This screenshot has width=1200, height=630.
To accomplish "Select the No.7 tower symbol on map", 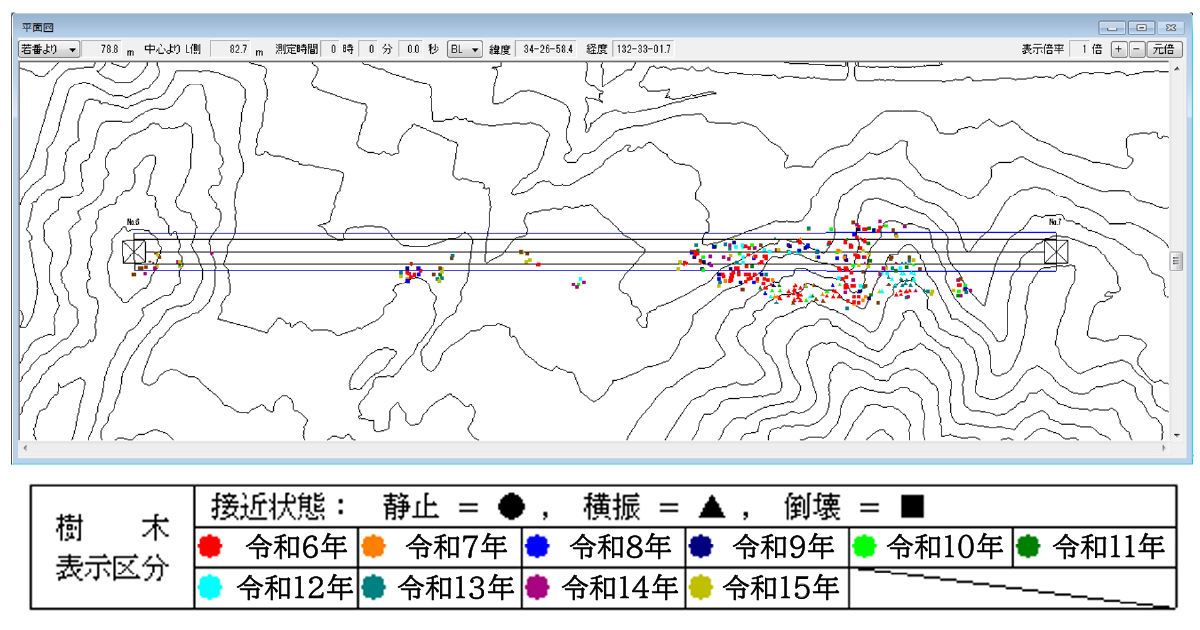I will (x=1055, y=251).
